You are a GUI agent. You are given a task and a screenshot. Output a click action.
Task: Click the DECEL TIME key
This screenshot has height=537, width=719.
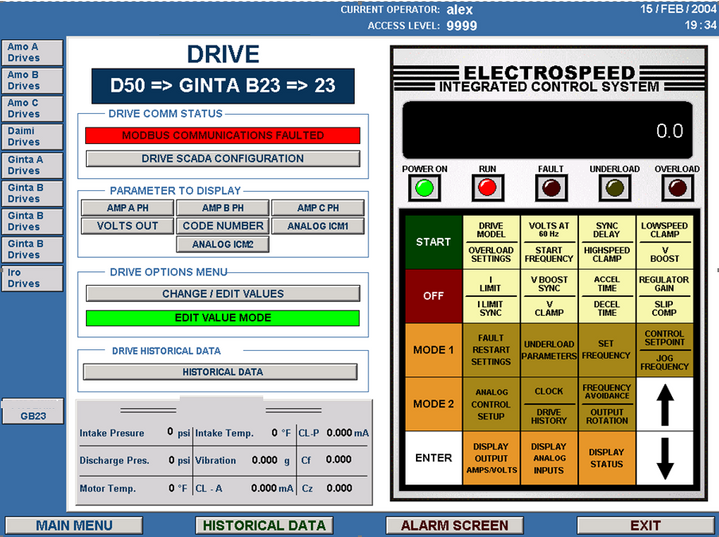(x=607, y=309)
